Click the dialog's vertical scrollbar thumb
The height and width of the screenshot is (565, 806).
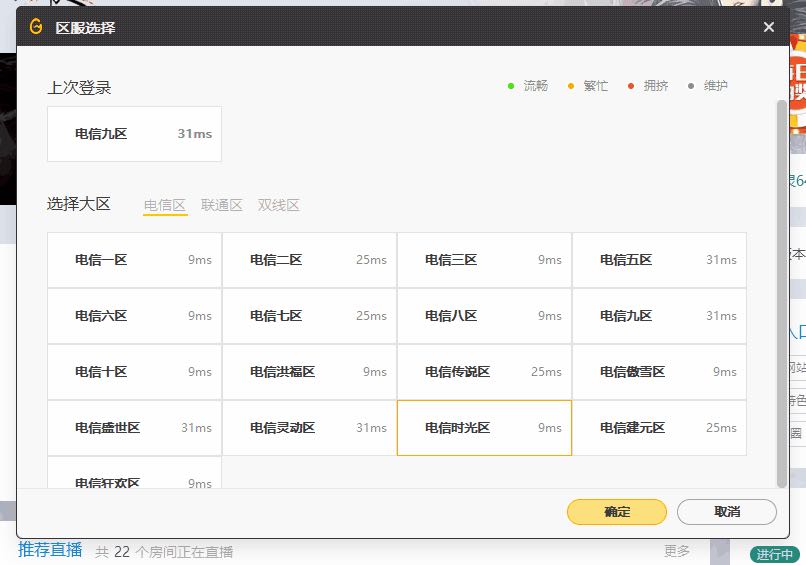tap(782, 294)
